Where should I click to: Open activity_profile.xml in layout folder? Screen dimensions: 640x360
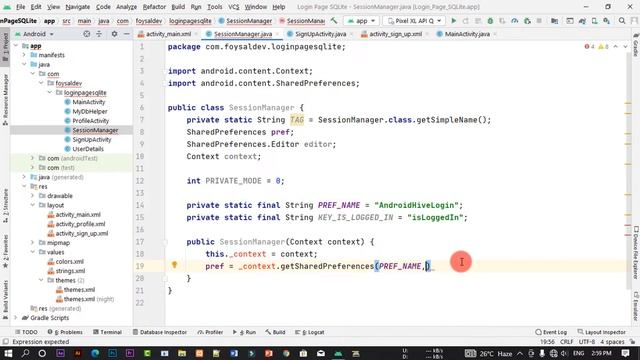tap(80, 224)
